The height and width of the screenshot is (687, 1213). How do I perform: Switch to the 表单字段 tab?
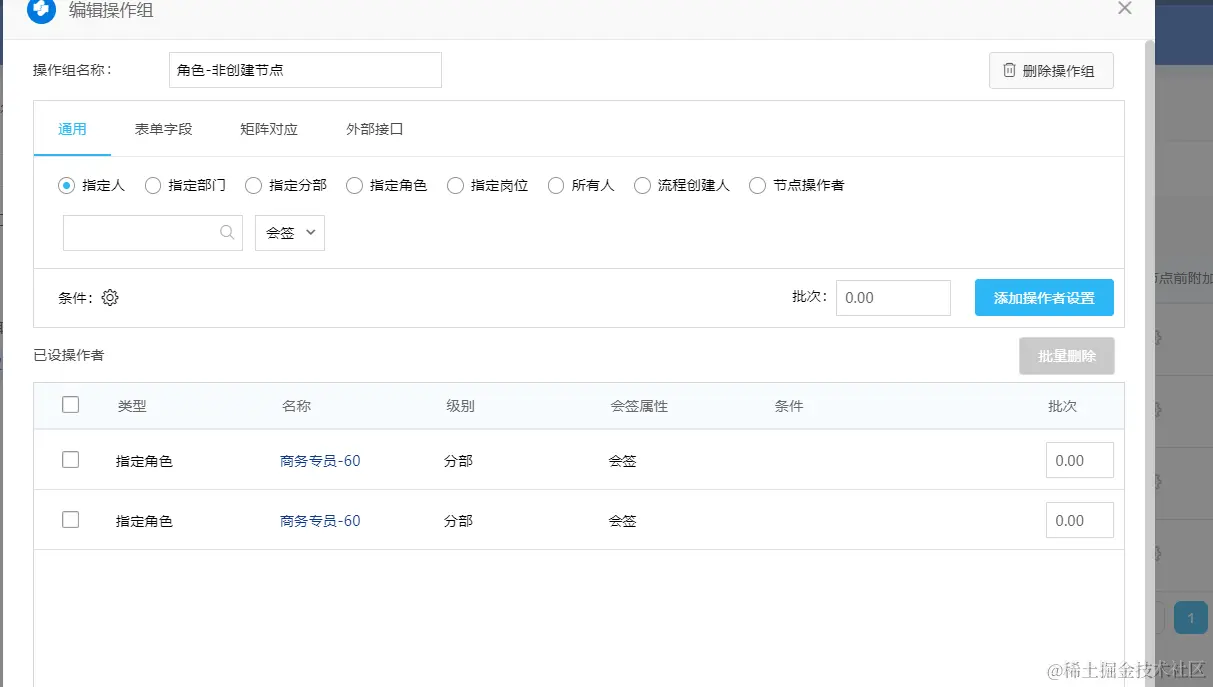click(163, 129)
